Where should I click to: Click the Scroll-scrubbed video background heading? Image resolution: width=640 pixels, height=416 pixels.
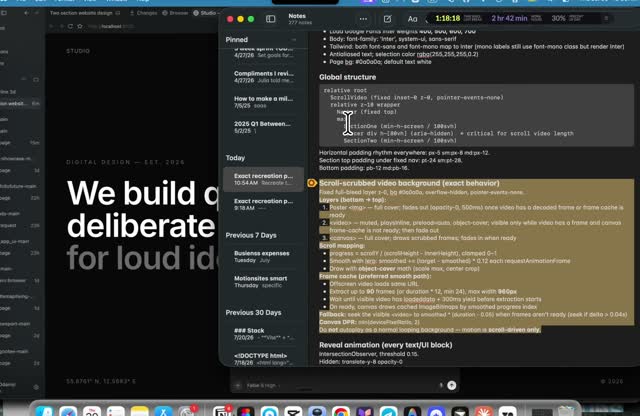pyautogui.click(x=409, y=183)
